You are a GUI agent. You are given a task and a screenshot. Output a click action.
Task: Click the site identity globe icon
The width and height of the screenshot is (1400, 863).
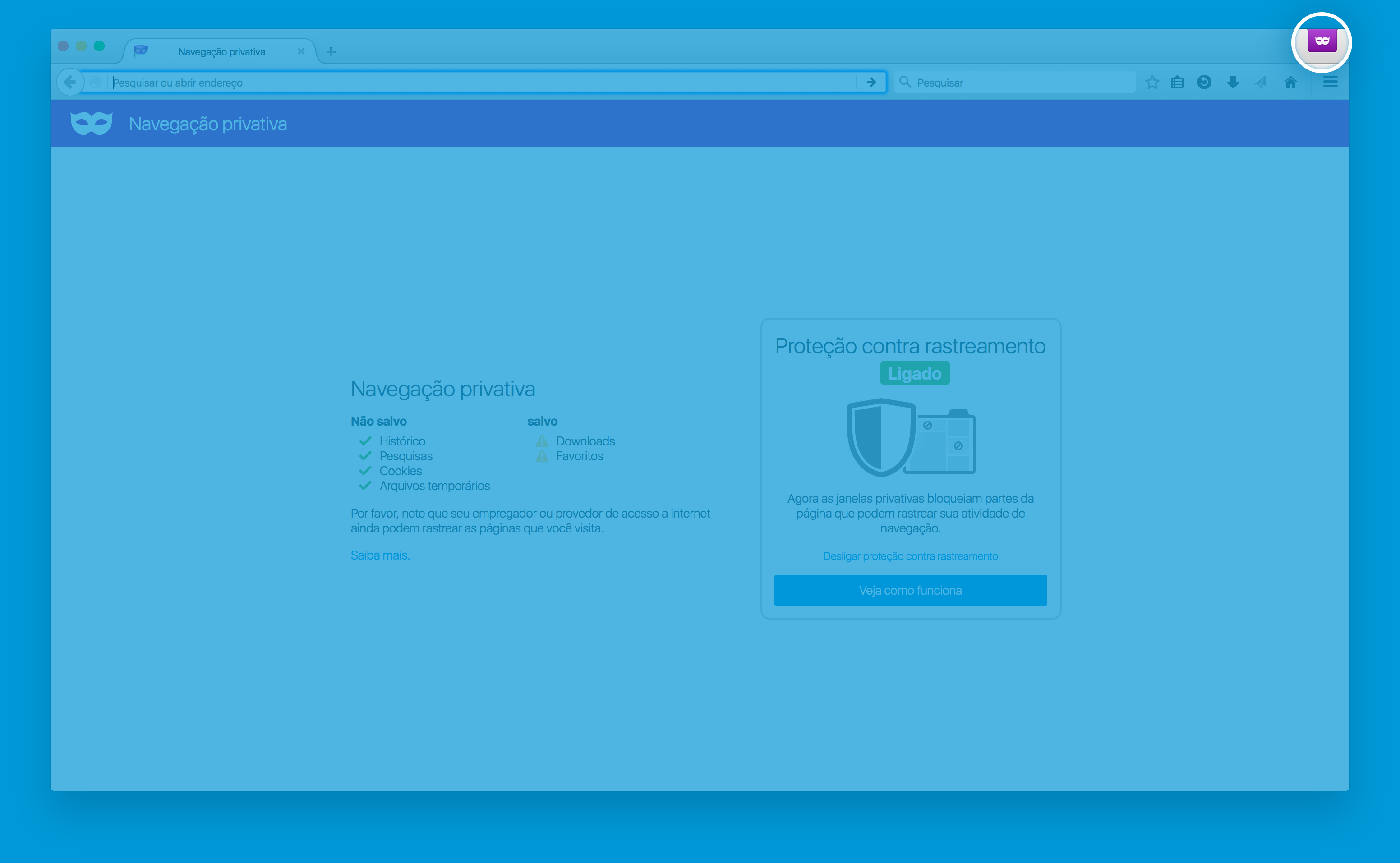point(96,82)
